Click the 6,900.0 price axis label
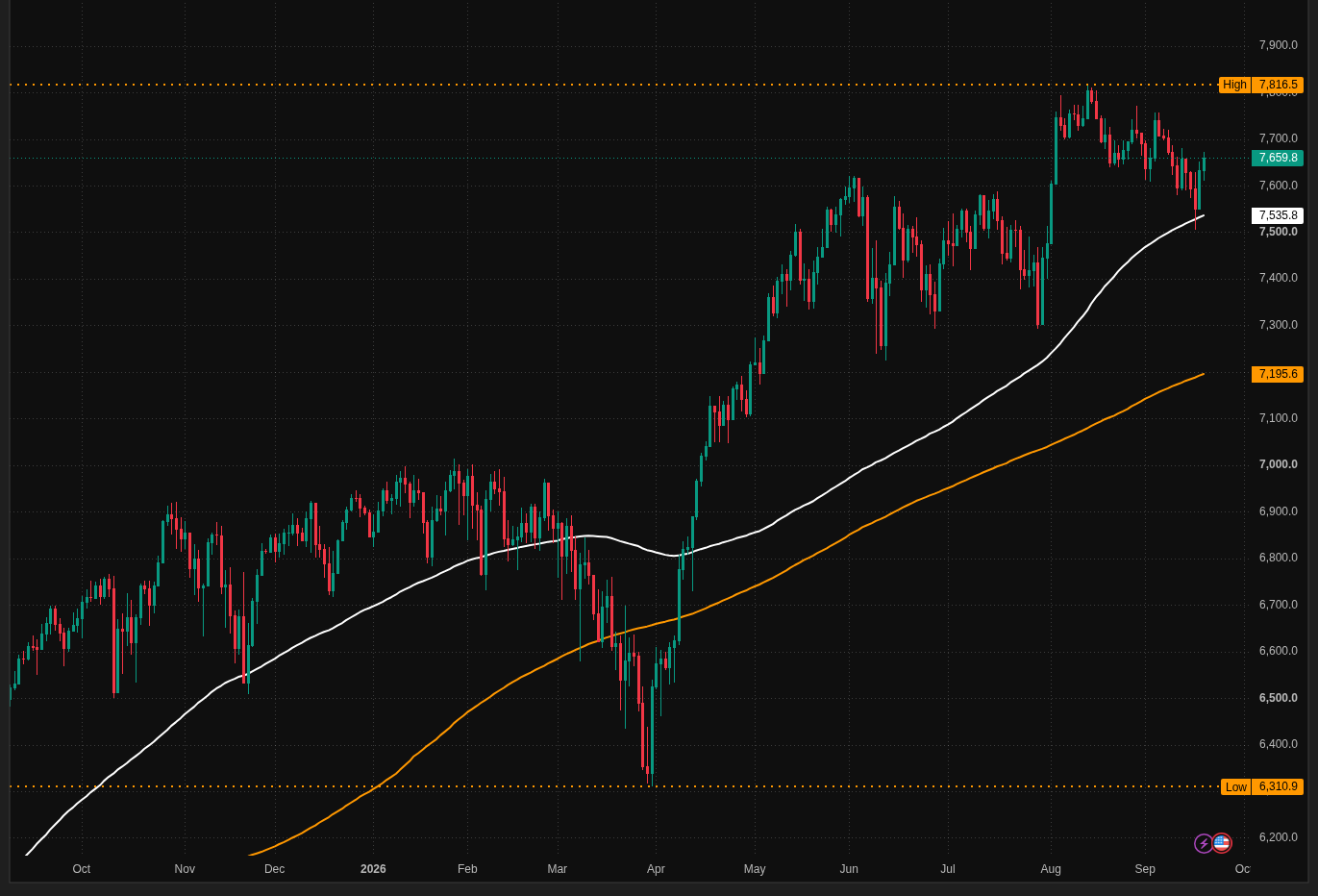The width and height of the screenshot is (1318, 896). pos(1278,511)
